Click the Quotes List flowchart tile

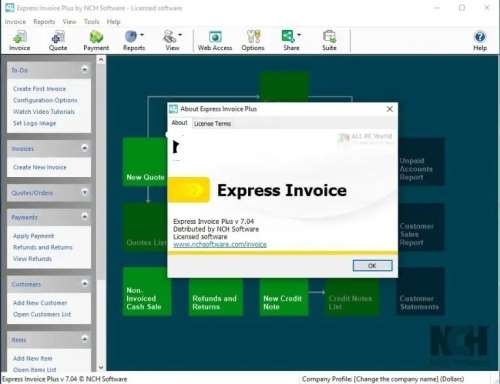[x=145, y=227]
